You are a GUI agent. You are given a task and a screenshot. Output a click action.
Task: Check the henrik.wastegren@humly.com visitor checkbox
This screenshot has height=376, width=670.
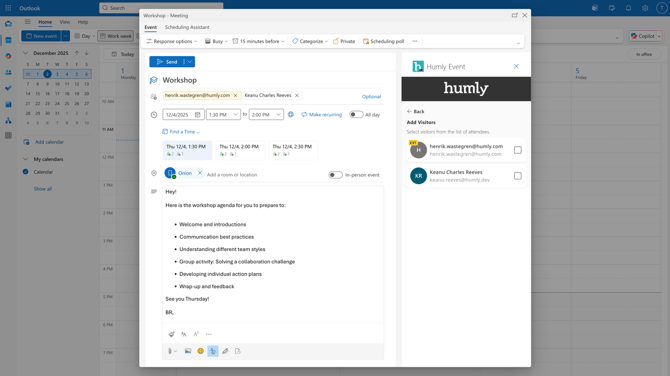coord(517,150)
